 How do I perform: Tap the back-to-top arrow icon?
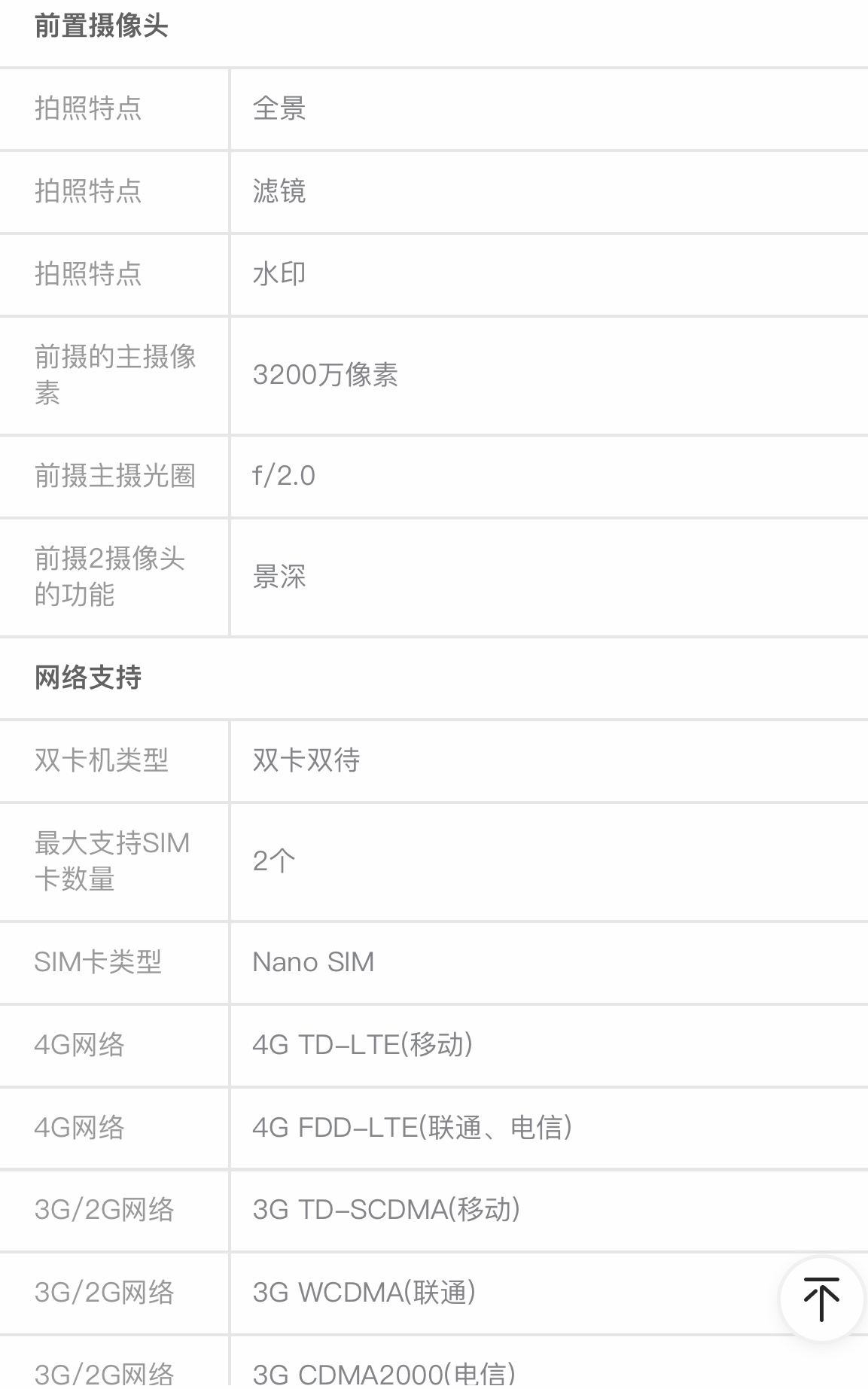coord(821,1299)
